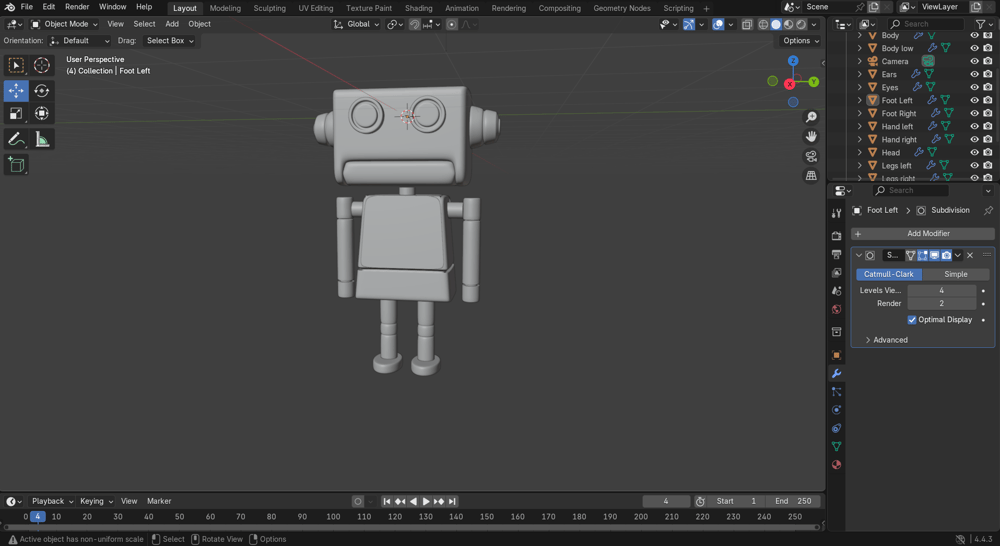Adjust Levels Viewport value field
This screenshot has width=1000, height=546.
[941, 290]
